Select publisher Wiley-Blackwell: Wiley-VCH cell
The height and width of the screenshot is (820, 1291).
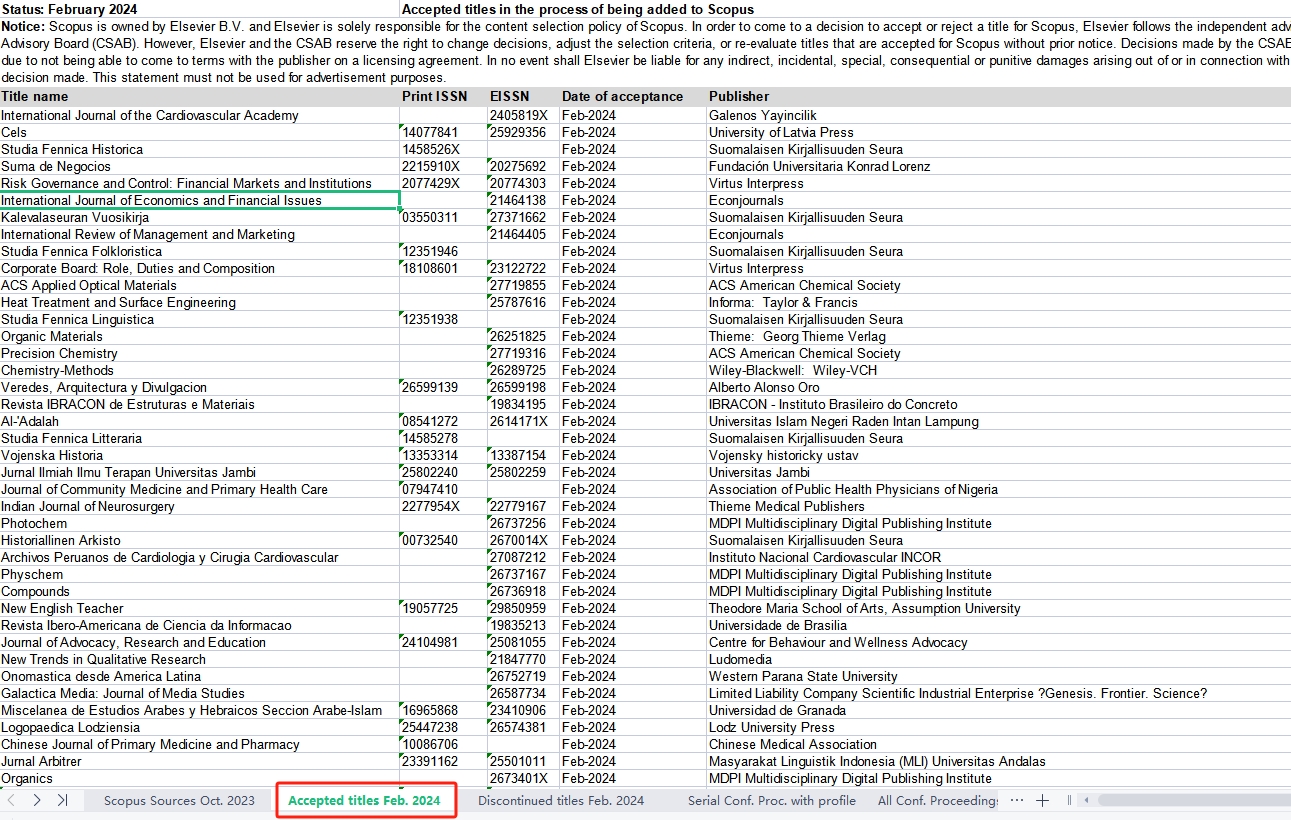(999, 370)
